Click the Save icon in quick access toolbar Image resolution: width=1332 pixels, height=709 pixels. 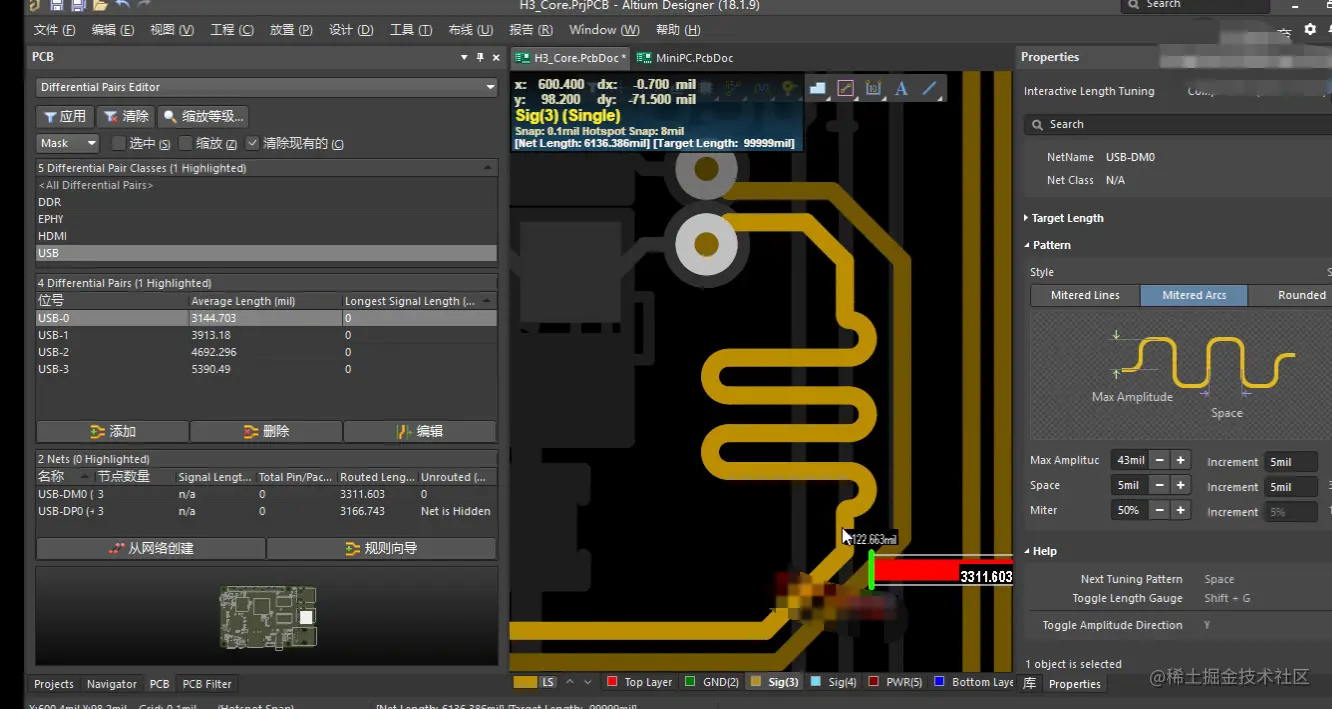57,4
